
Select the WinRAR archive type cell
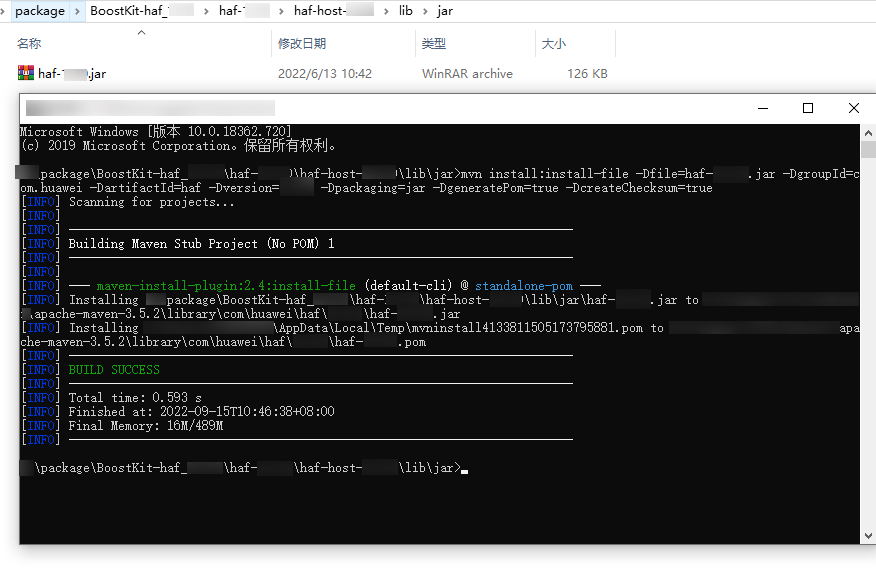click(x=467, y=74)
